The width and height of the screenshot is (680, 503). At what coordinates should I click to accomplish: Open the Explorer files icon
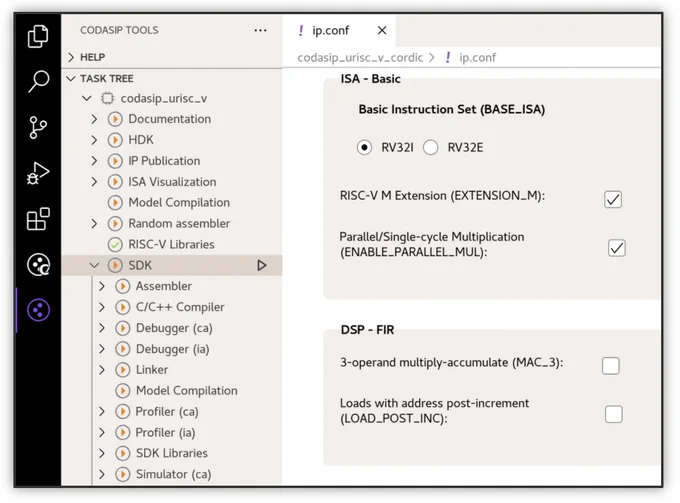[x=38, y=36]
